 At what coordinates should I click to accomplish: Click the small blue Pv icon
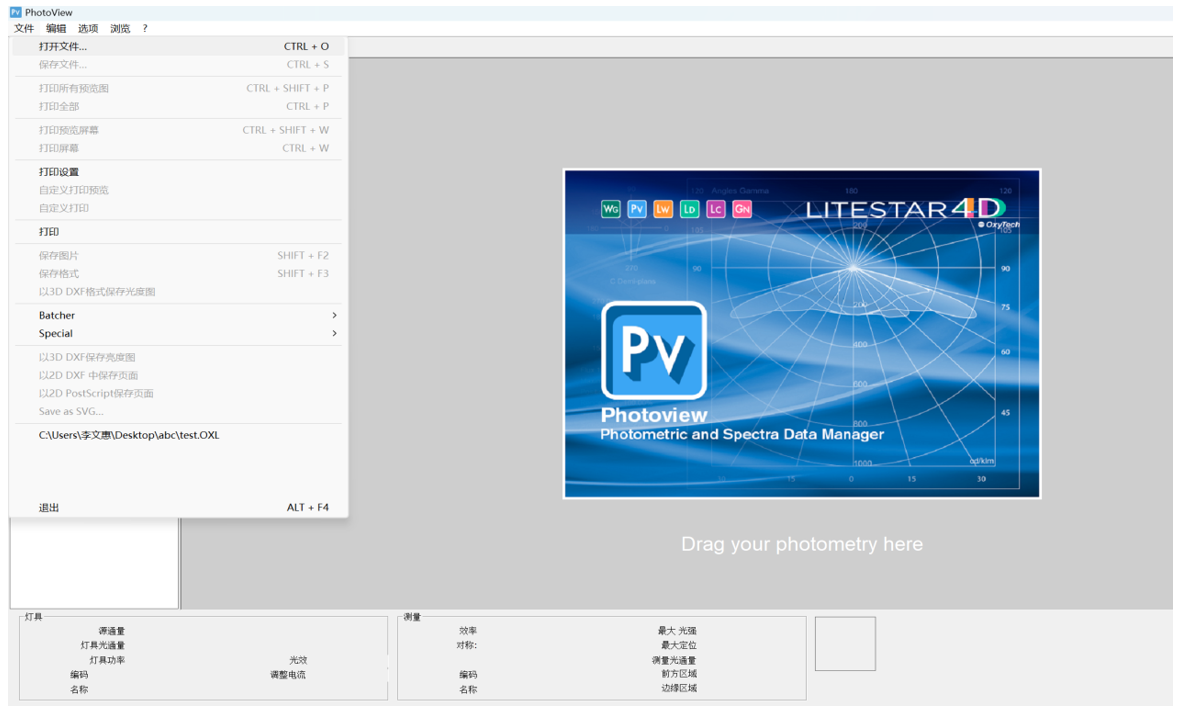coord(637,209)
